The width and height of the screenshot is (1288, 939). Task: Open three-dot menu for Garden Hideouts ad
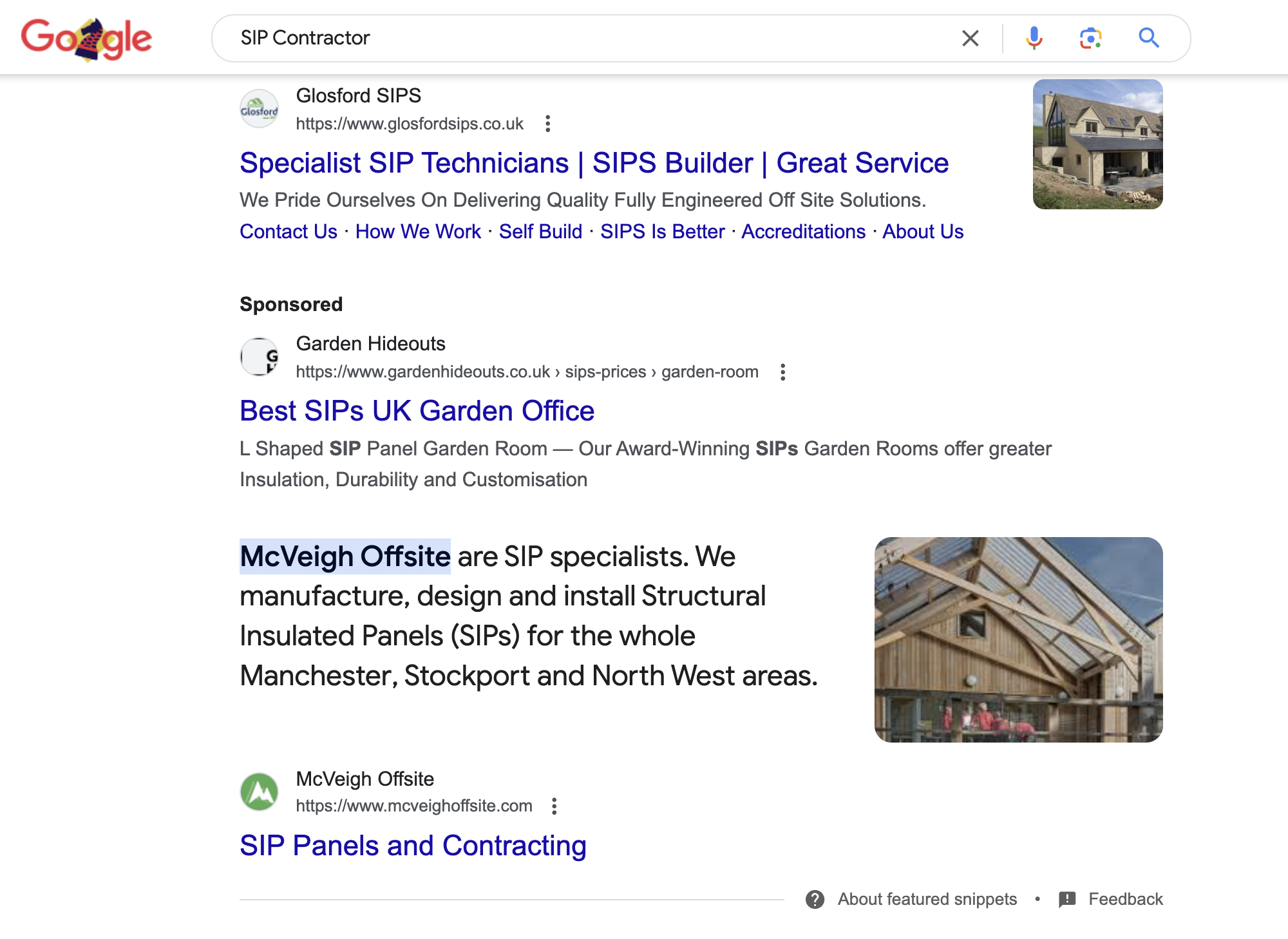coord(782,372)
